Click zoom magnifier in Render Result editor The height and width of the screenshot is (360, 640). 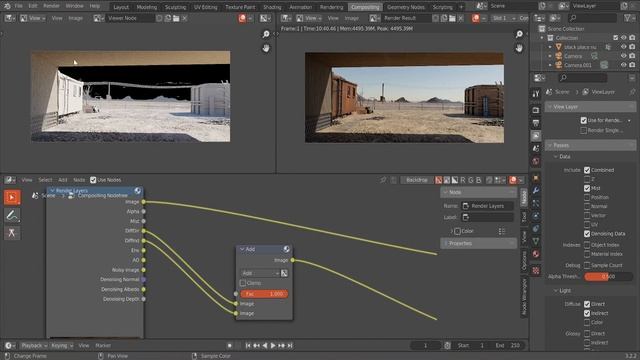pyautogui.click(x=519, y=34)
